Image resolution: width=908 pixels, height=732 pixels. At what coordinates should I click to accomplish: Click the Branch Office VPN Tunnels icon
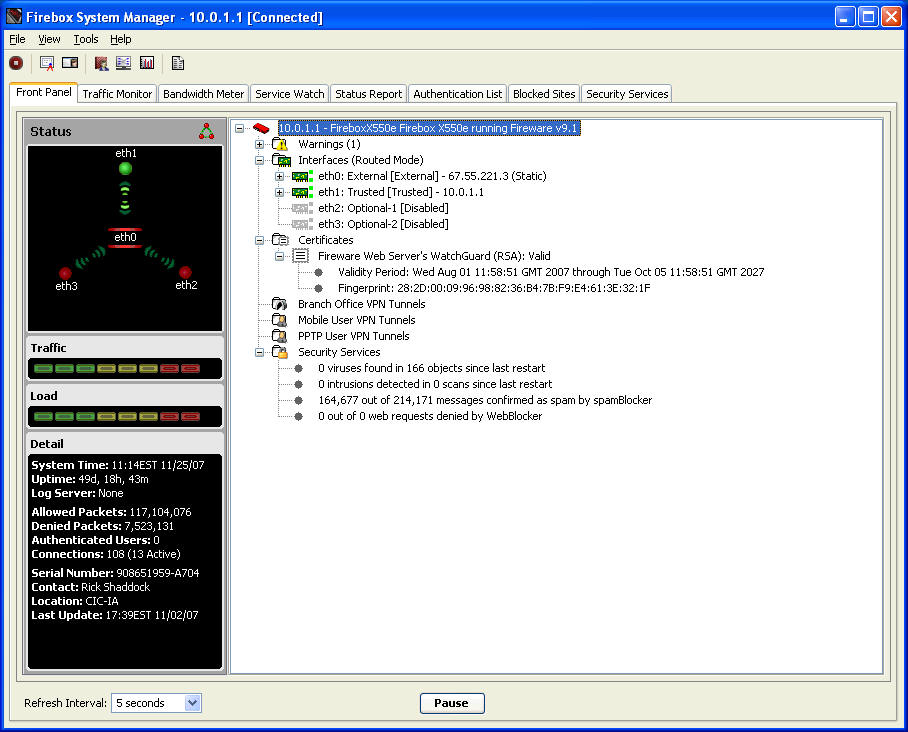click(280, 304)
